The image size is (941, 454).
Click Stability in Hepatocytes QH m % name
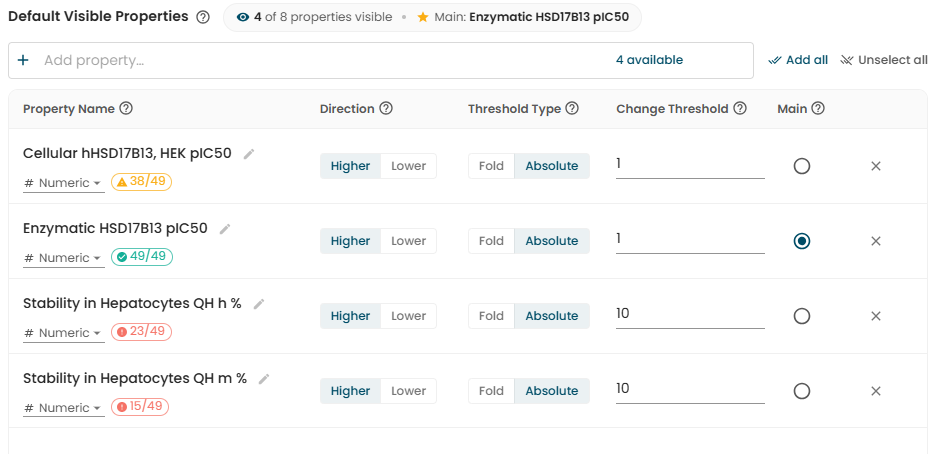tap(135, 378)
